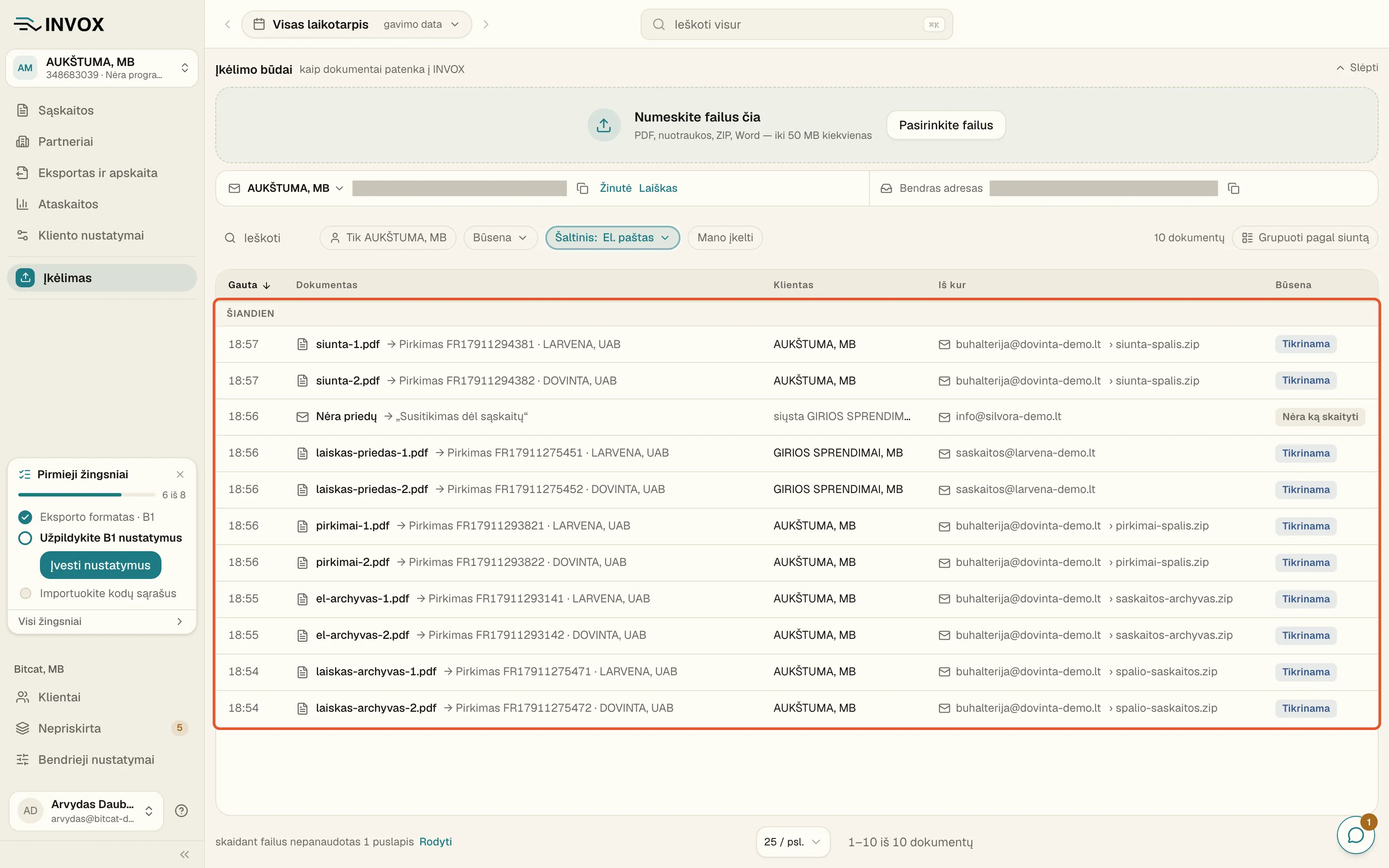Open Nepriskirta with 5 badge
The width and height of the screenshot is (1389, 868).
click(x=102, y=729)
